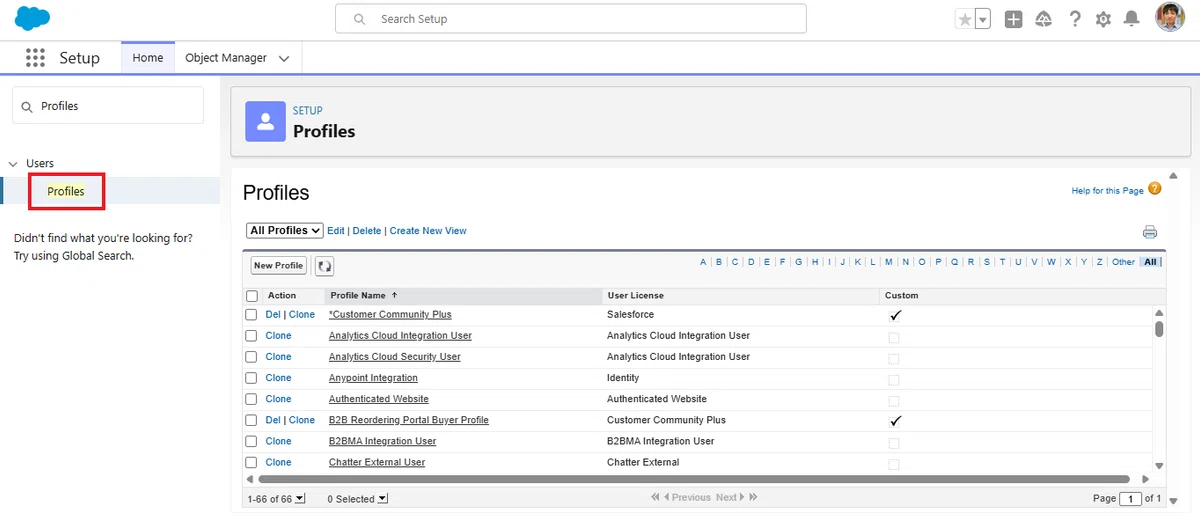
Task: Open the setup gear icon
Action: 1103,19
